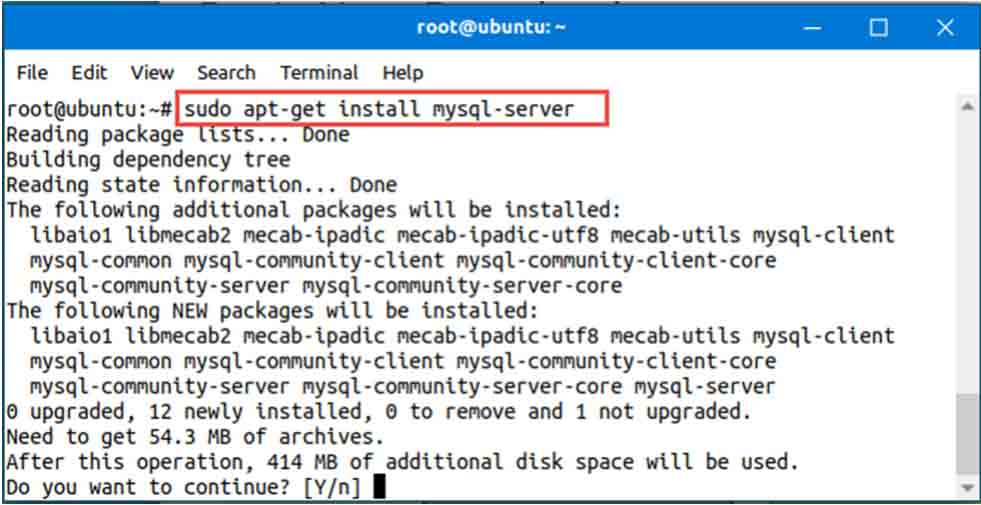The height and width of the screenshot is (505, 981).
Task: Open the Search menu
Action: [x=226, y=73]
